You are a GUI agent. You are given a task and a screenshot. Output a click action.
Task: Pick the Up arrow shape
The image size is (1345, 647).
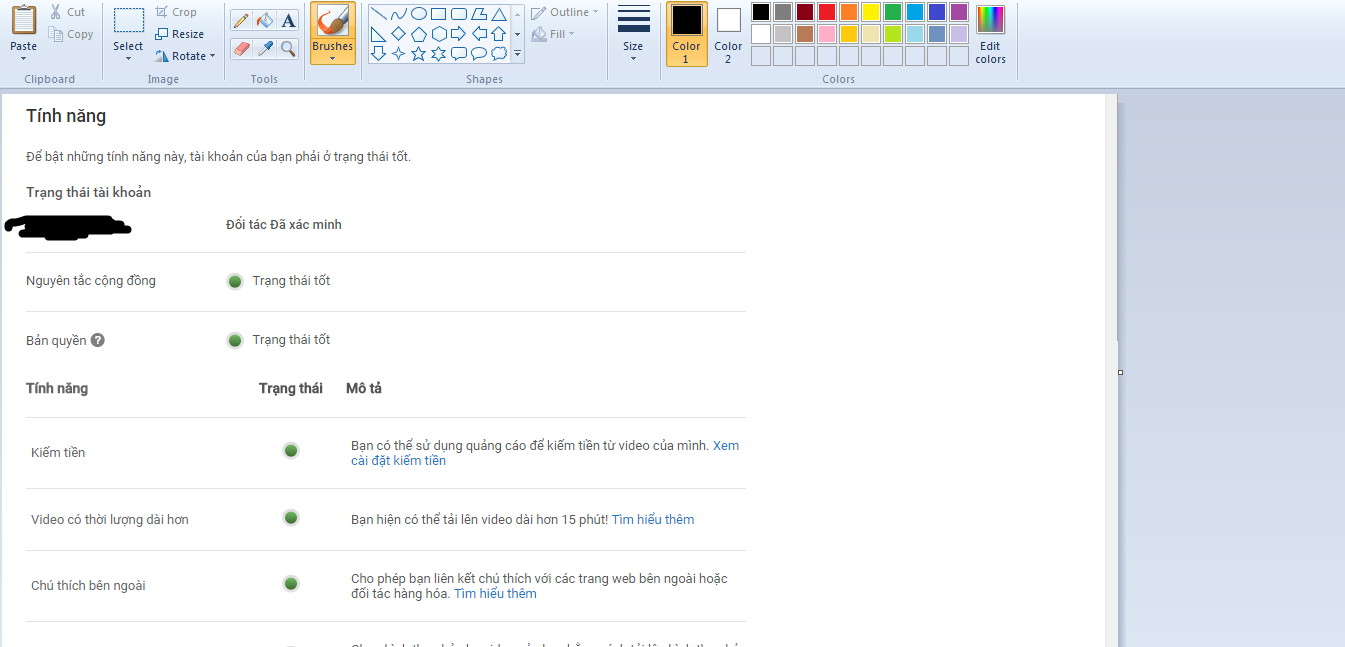[499, 34]
